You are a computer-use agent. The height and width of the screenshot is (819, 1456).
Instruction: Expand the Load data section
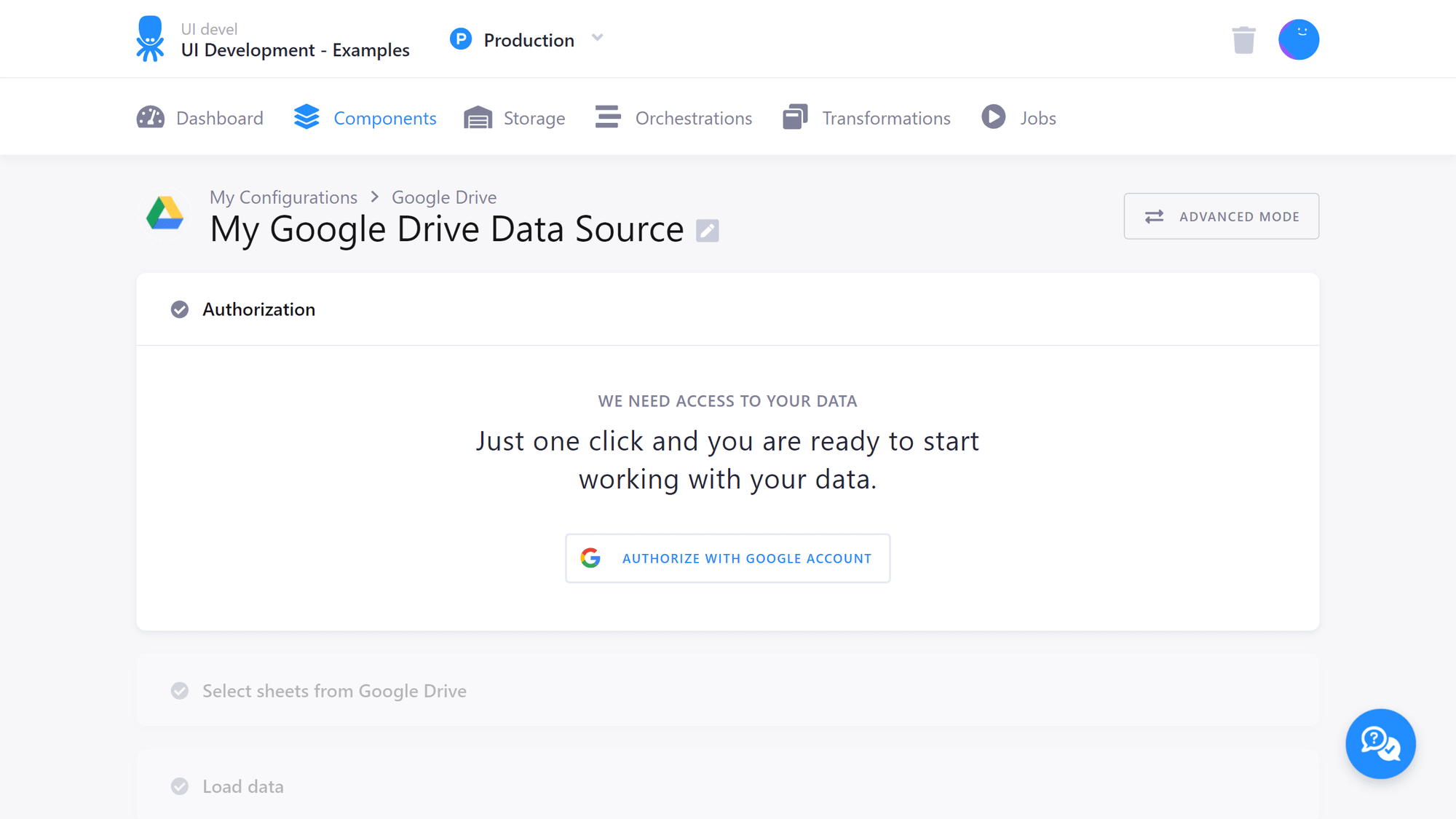242,786
